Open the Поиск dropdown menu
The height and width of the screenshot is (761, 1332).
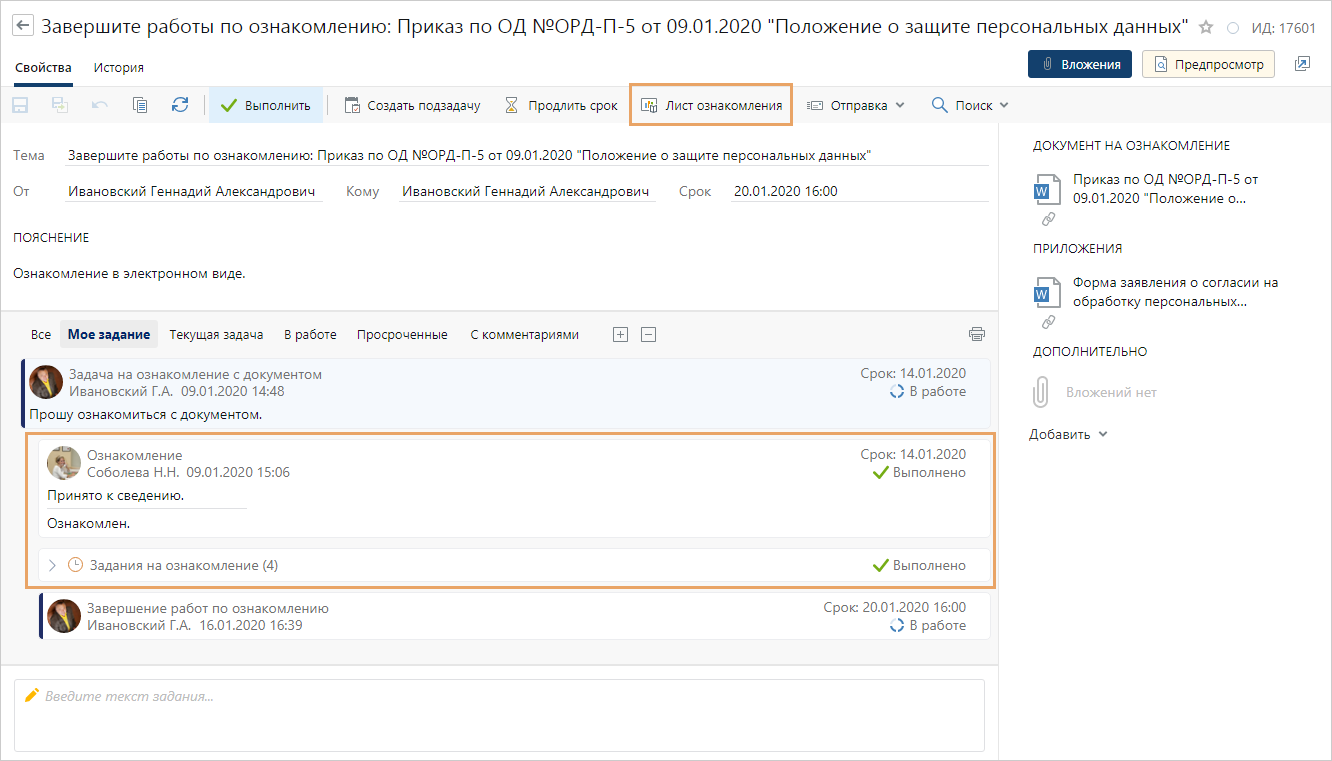969,105
